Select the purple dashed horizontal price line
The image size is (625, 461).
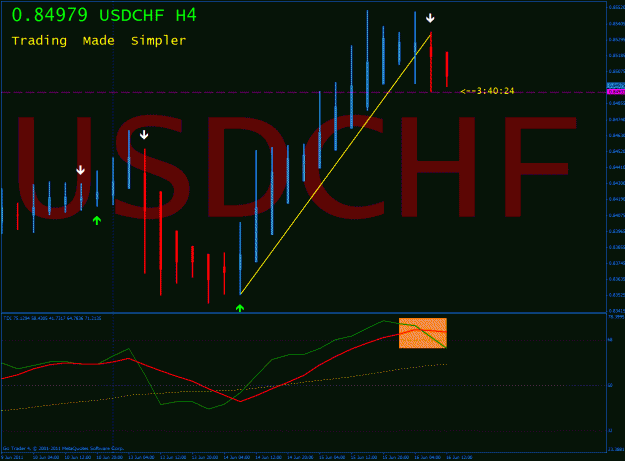[x=304, y=92]
